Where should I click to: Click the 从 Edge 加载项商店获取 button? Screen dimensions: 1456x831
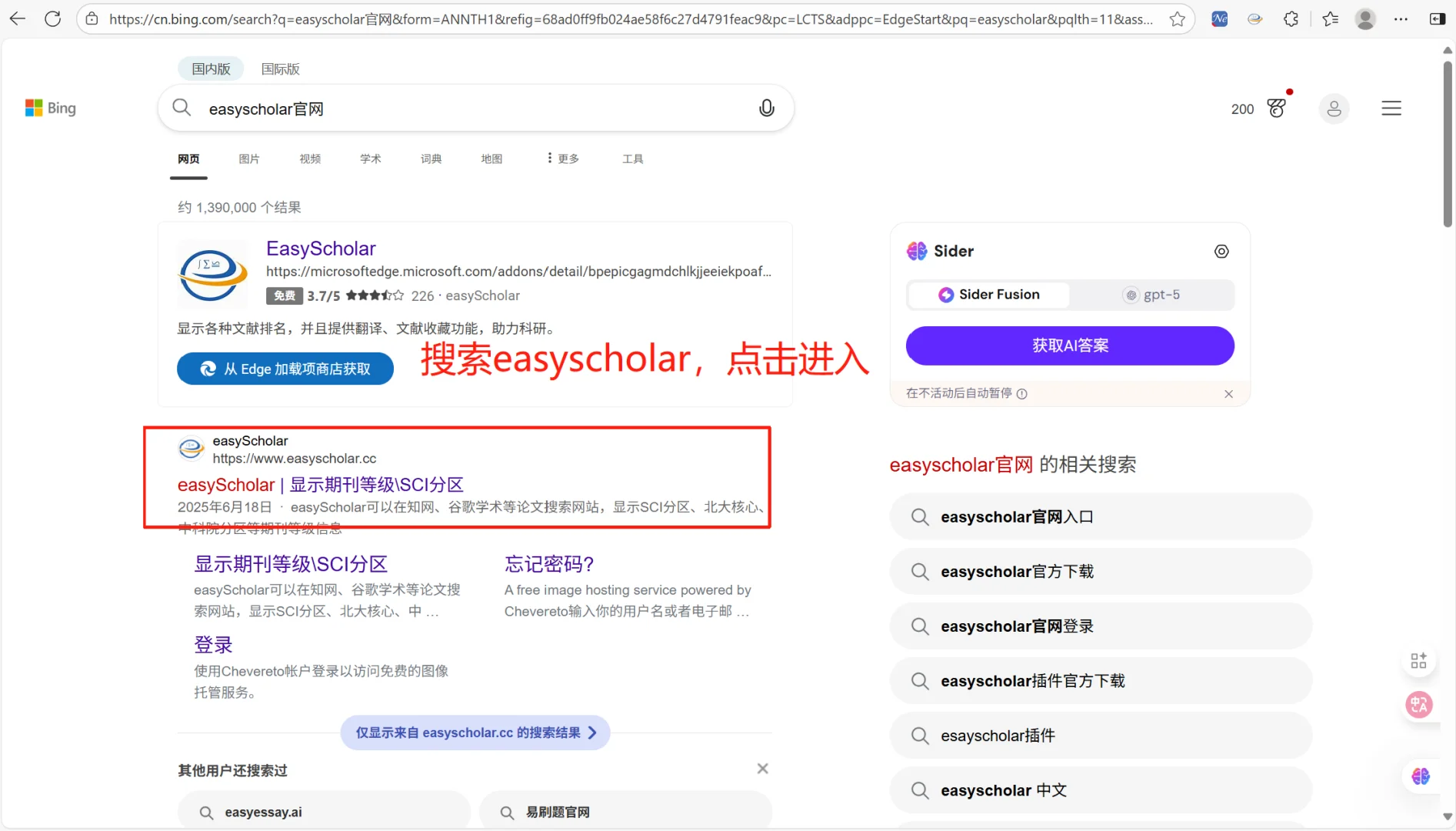coord(285,369)
